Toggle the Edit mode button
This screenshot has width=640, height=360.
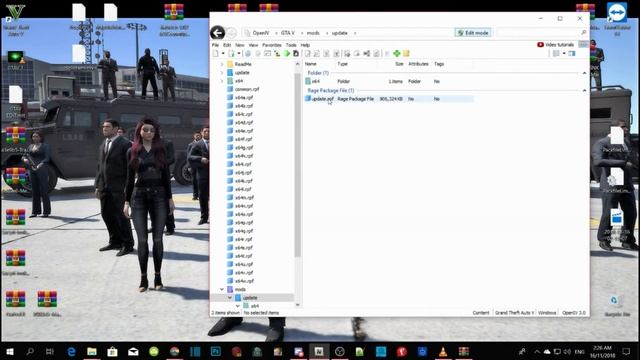tap(473, 33)
